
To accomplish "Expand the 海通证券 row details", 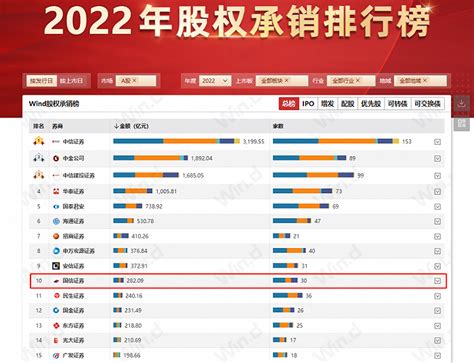I will click(437, 221).
